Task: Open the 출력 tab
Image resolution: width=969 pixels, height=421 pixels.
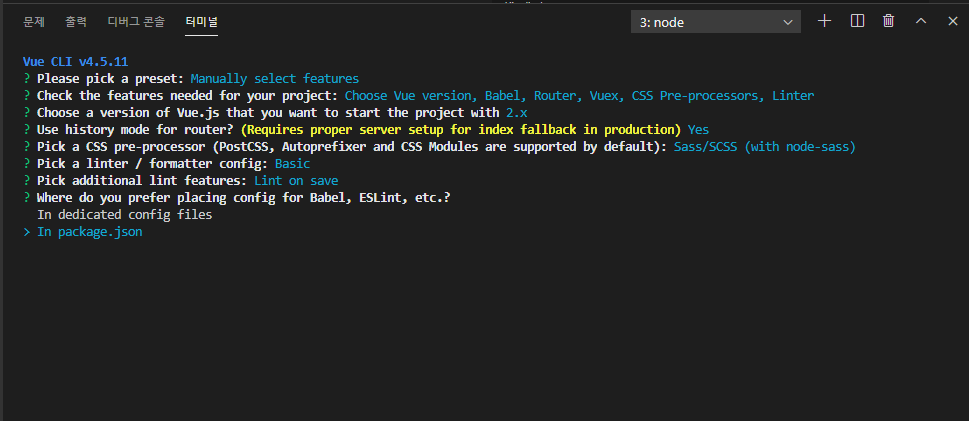Action: [76, 22]
